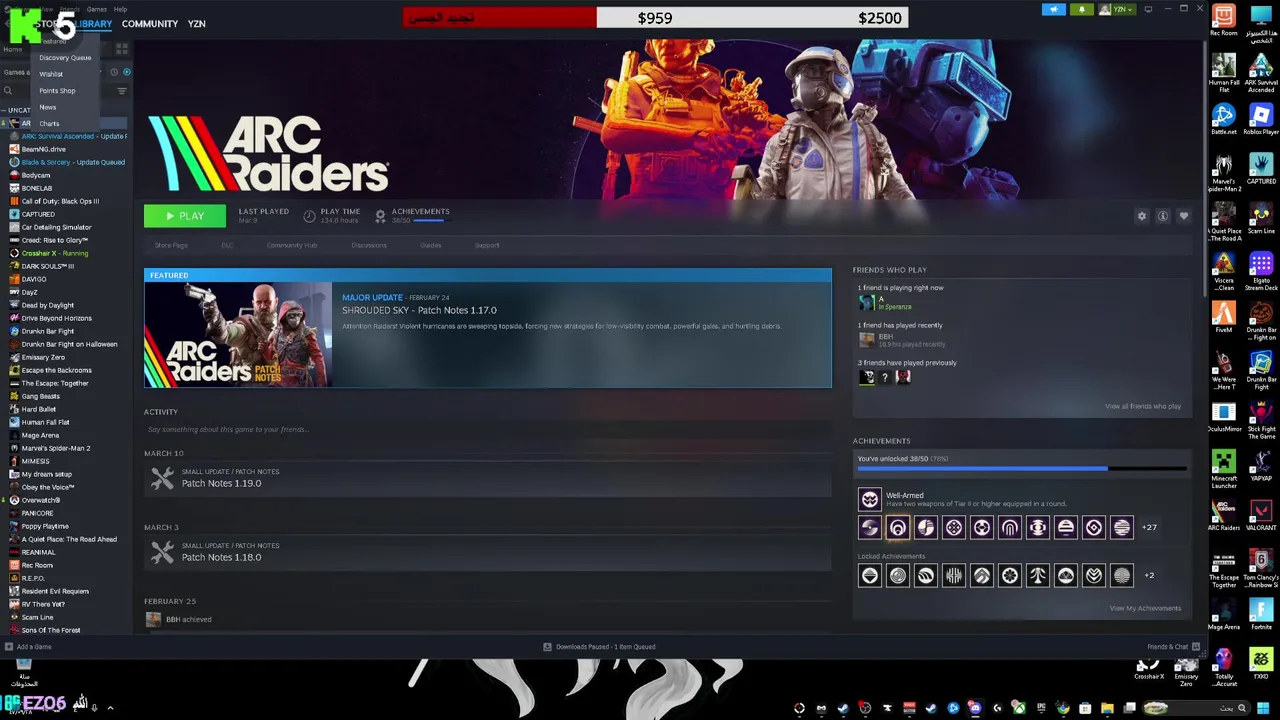Toggle ready-to-play filter in sidebar
The image size is (1280, 720).
click(x=126, y=72)
